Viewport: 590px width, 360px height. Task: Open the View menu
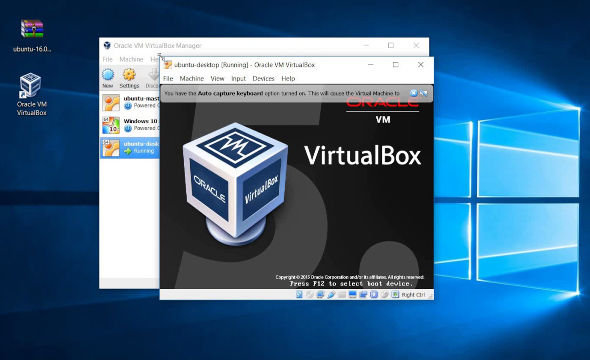pyautogui.click(x=217, y=78)
